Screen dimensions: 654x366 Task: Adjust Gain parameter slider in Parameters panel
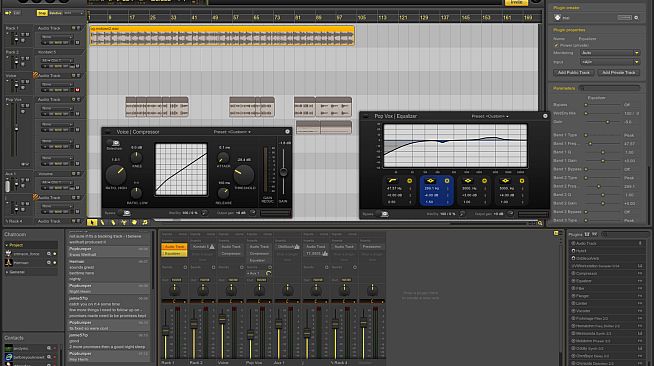[x=607, y=122]
